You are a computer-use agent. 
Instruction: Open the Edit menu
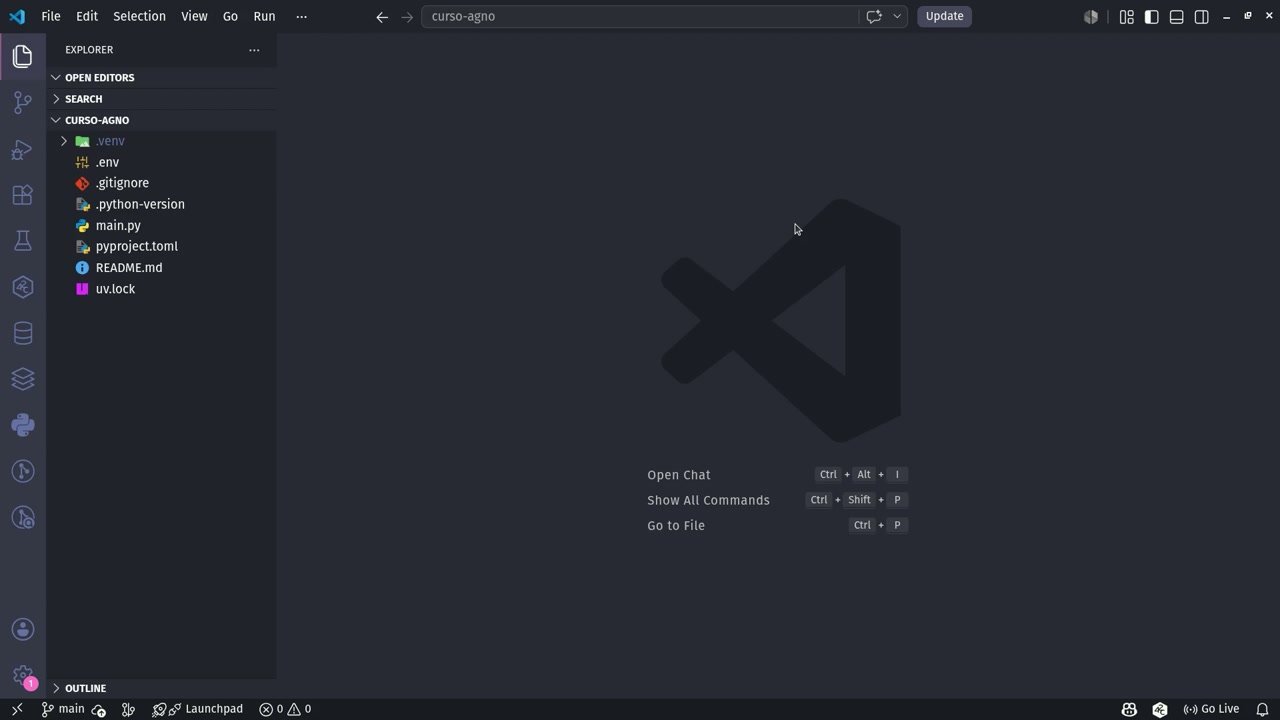[x=87, y=16]
